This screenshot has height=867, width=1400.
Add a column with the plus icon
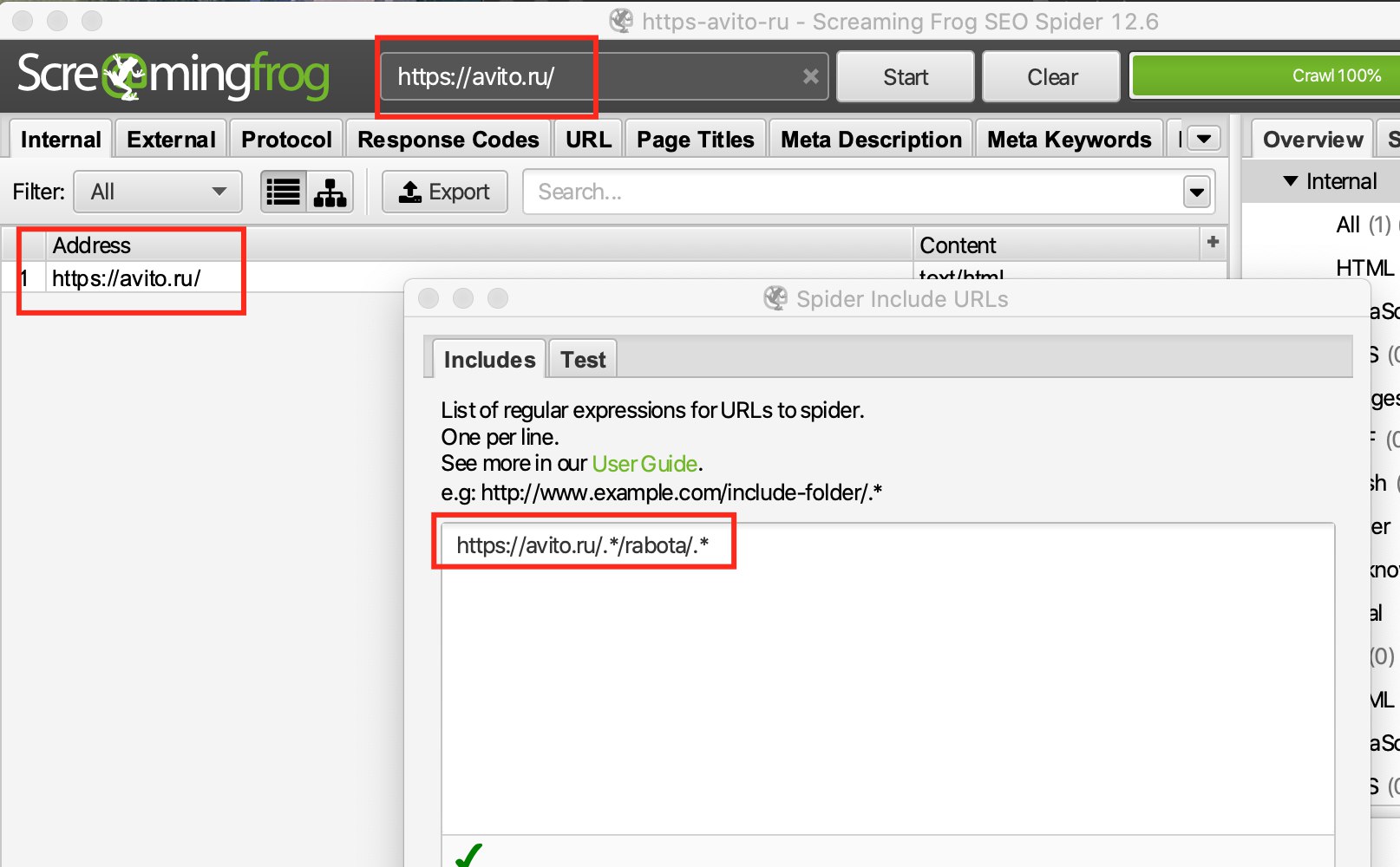tap(1213, 243)
